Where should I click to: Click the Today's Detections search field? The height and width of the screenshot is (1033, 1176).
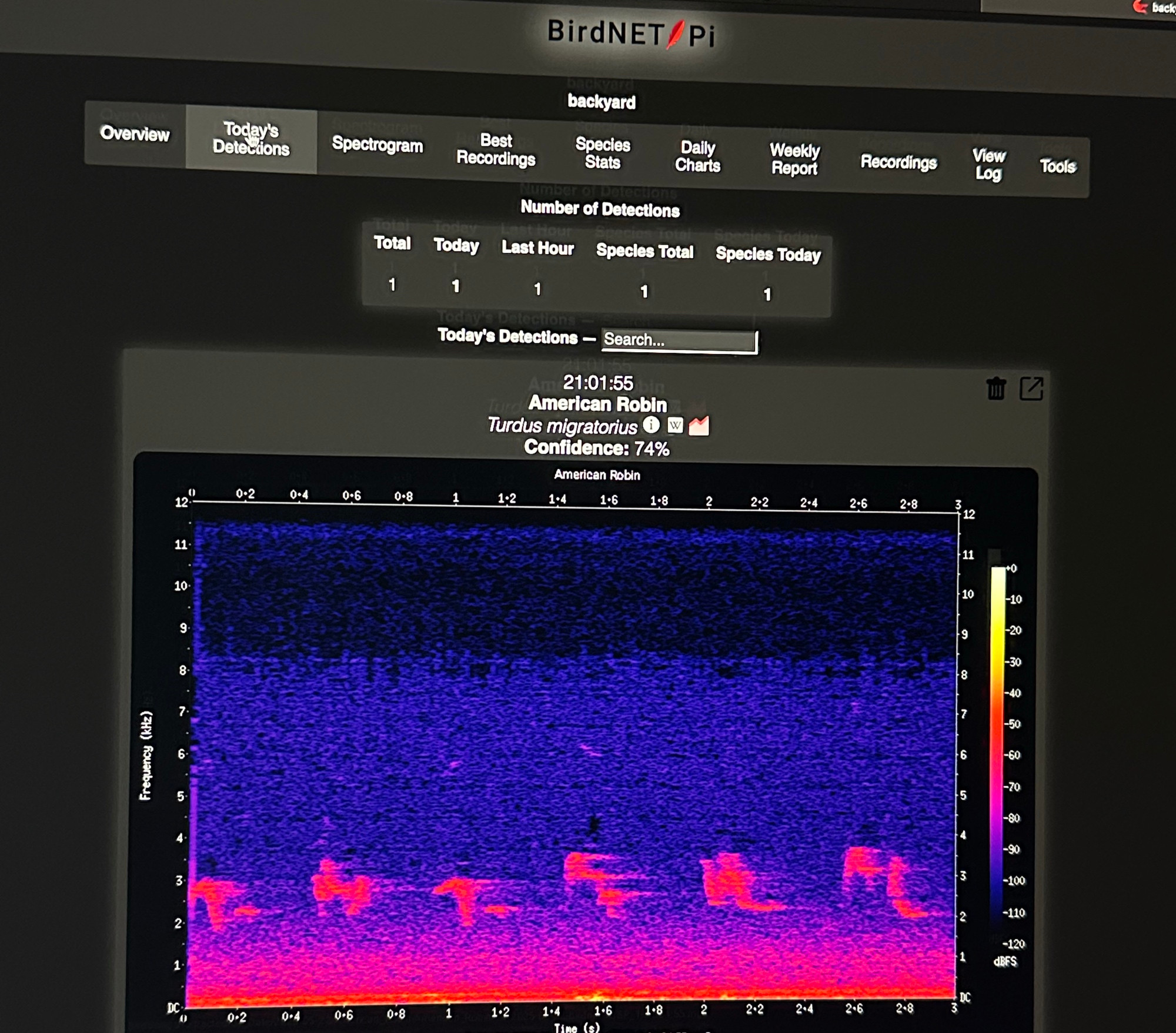point(680,340)
